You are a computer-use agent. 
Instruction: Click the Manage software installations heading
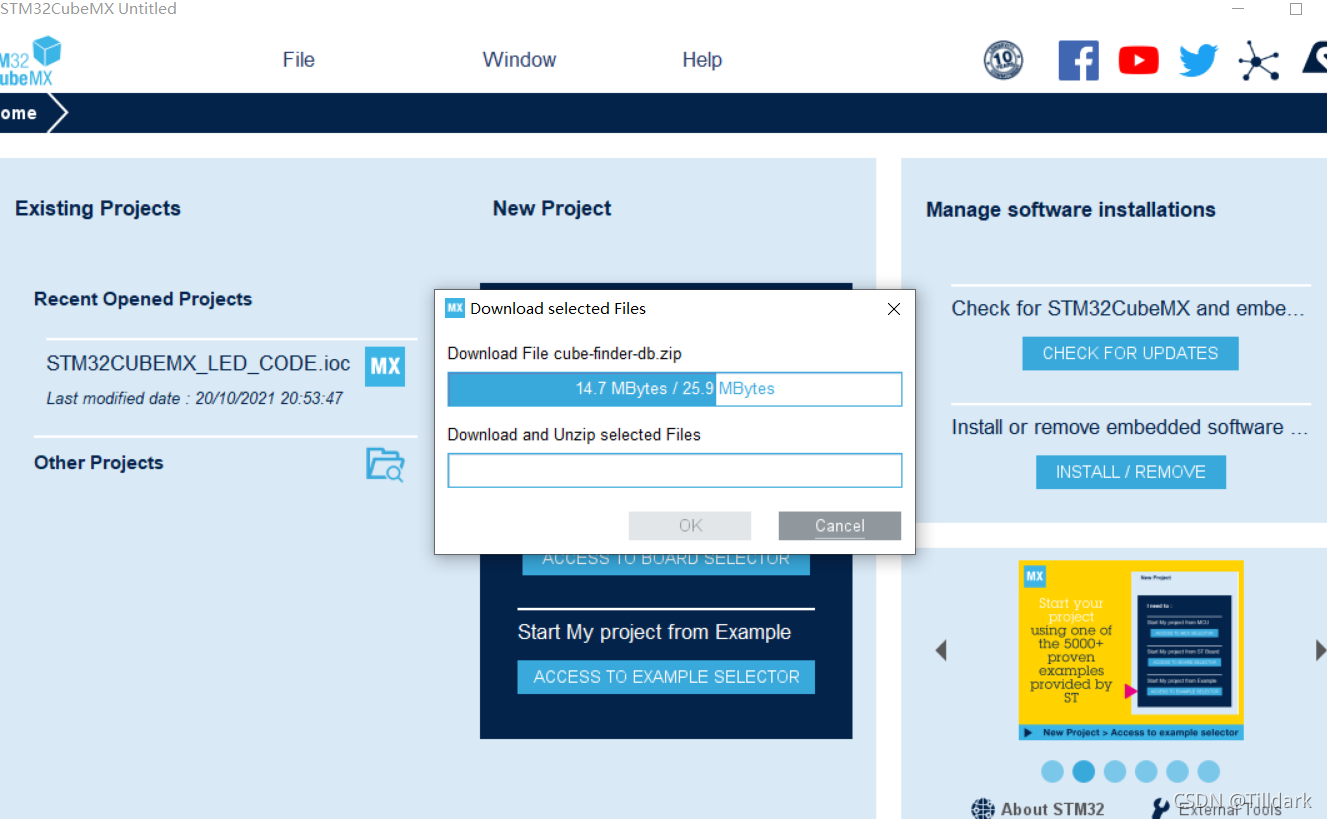(x=1071, y=210)
